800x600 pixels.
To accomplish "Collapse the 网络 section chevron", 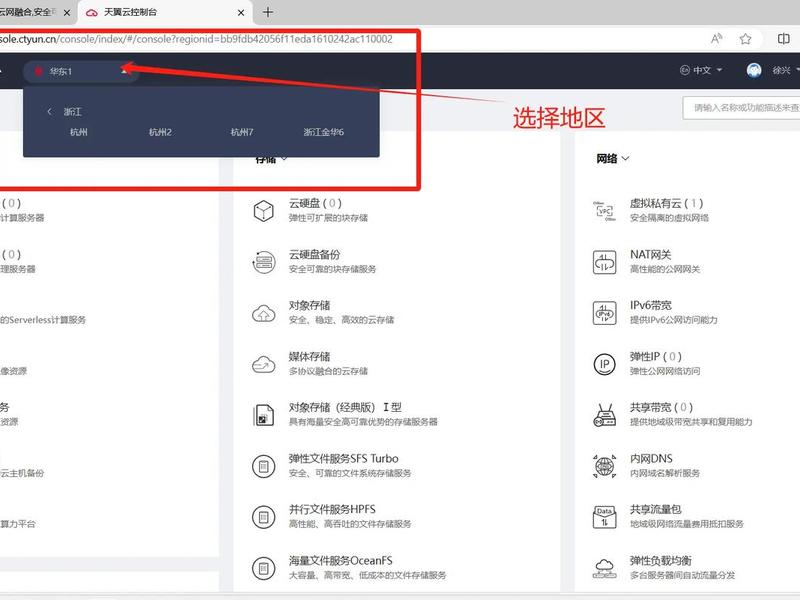I will point(626,159).
